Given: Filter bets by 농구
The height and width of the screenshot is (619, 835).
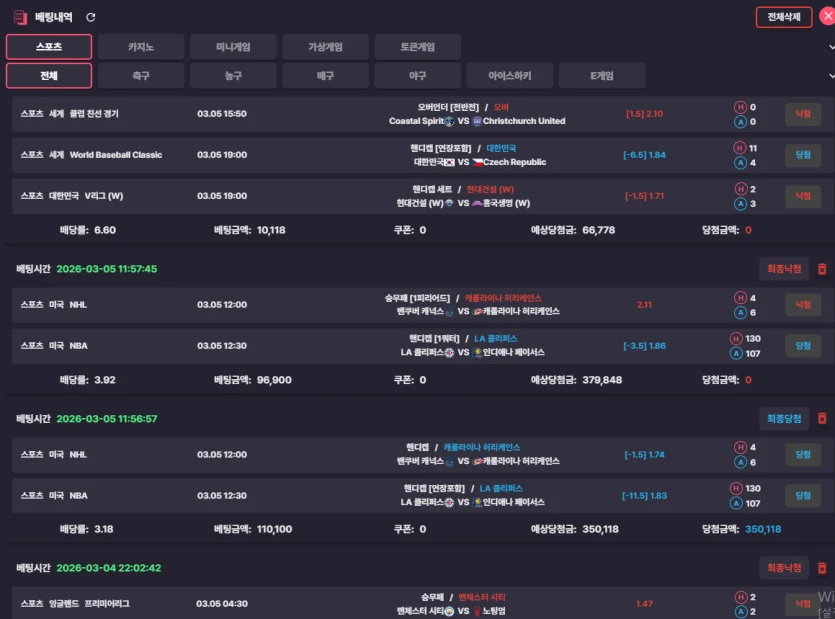Looking at the screenshot, I should pos(233,76).
